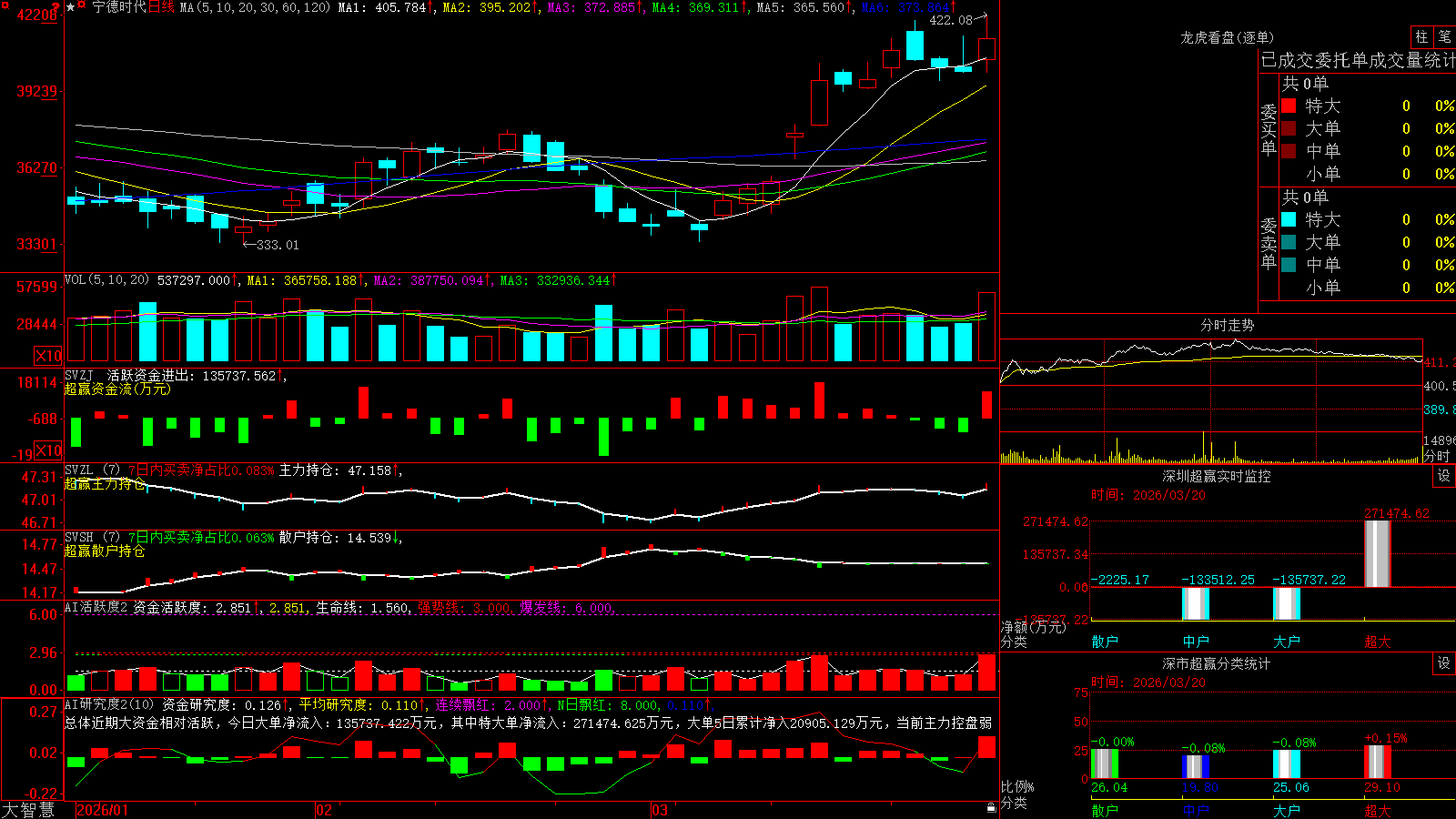Switch 龙虎看盘 to 笔 view
The height and width of the screenshot is (819, 1456).
(x=1444, y=37)
